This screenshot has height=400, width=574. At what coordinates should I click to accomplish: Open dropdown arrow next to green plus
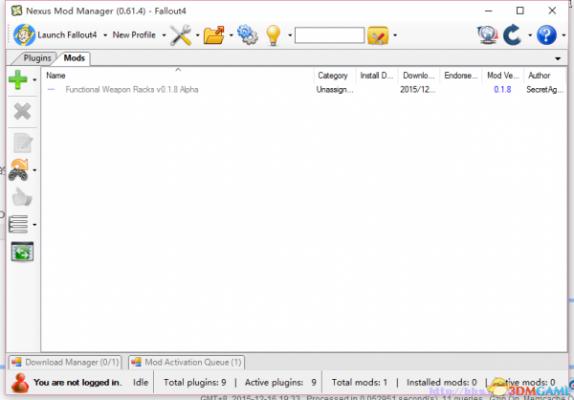pyautogui.click(x=34, y=80)
